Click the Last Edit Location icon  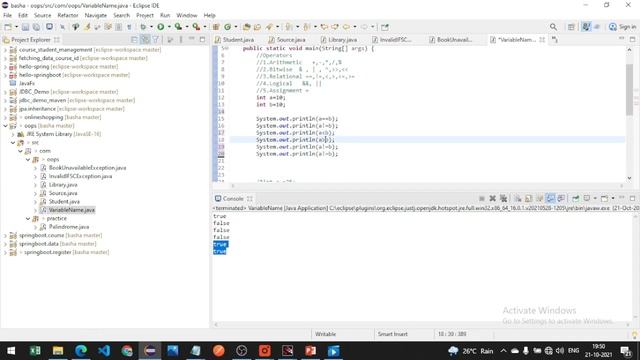click(x=324, y=27)
